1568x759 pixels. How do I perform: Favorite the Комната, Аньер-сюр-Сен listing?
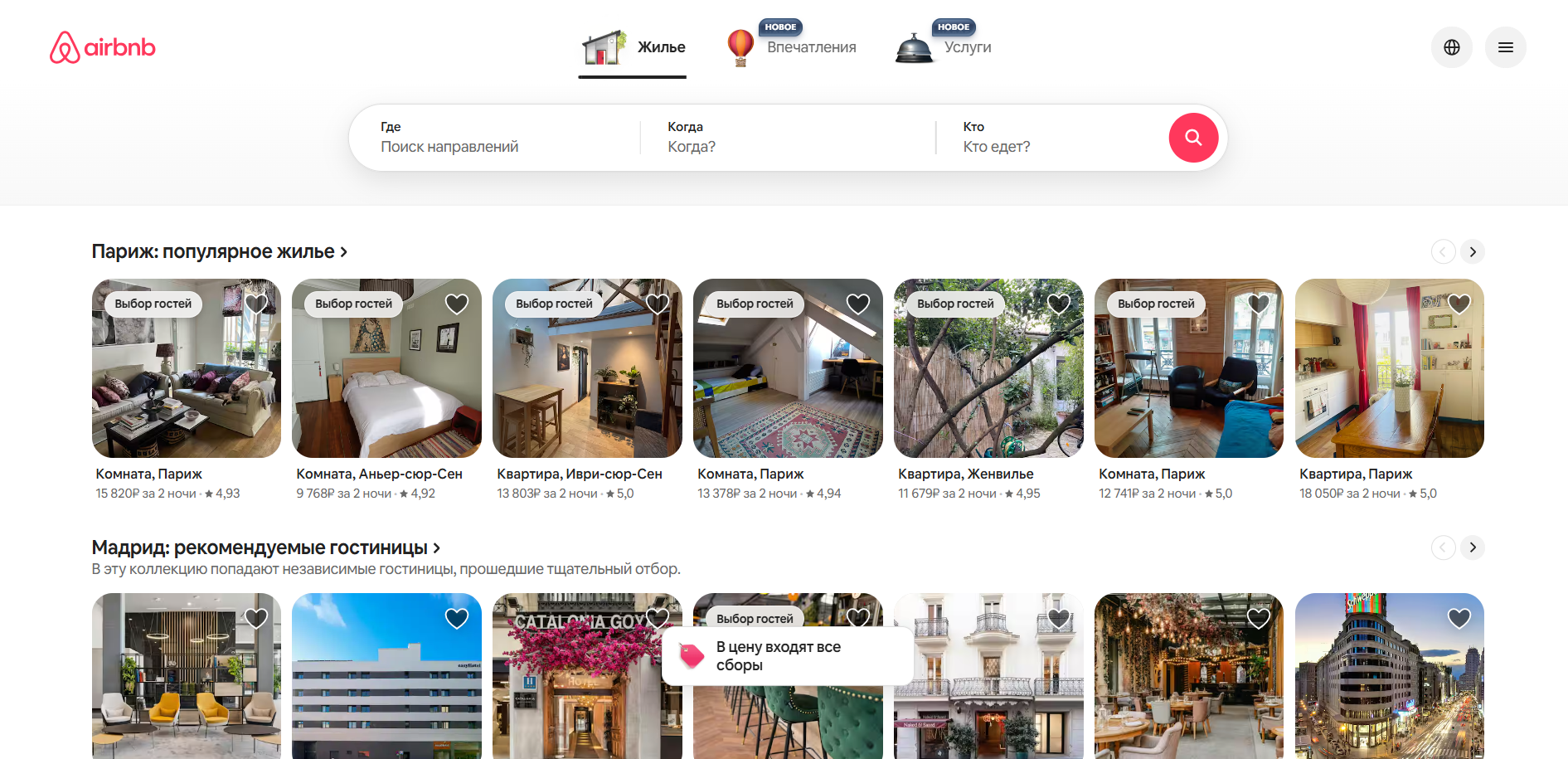[457, 304]
